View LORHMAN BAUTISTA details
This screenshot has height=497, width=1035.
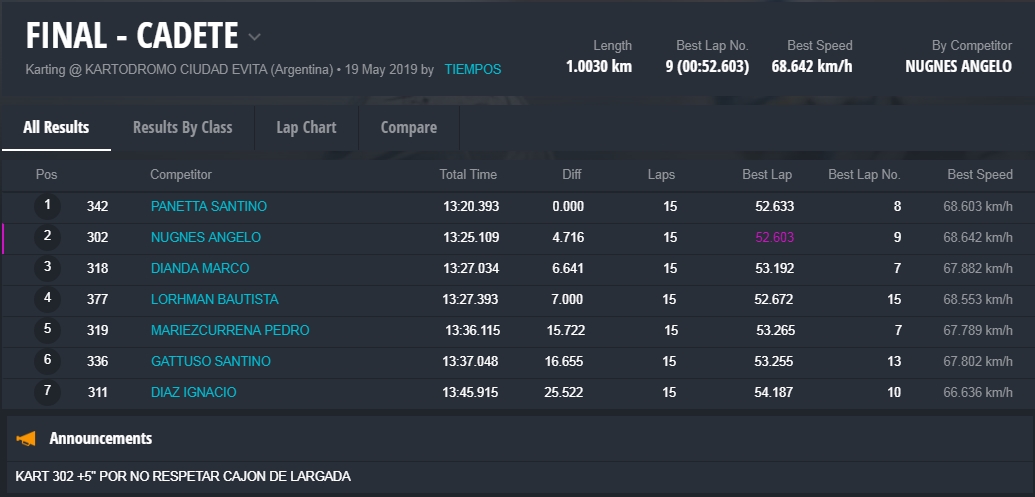click(x=215, y=299)
